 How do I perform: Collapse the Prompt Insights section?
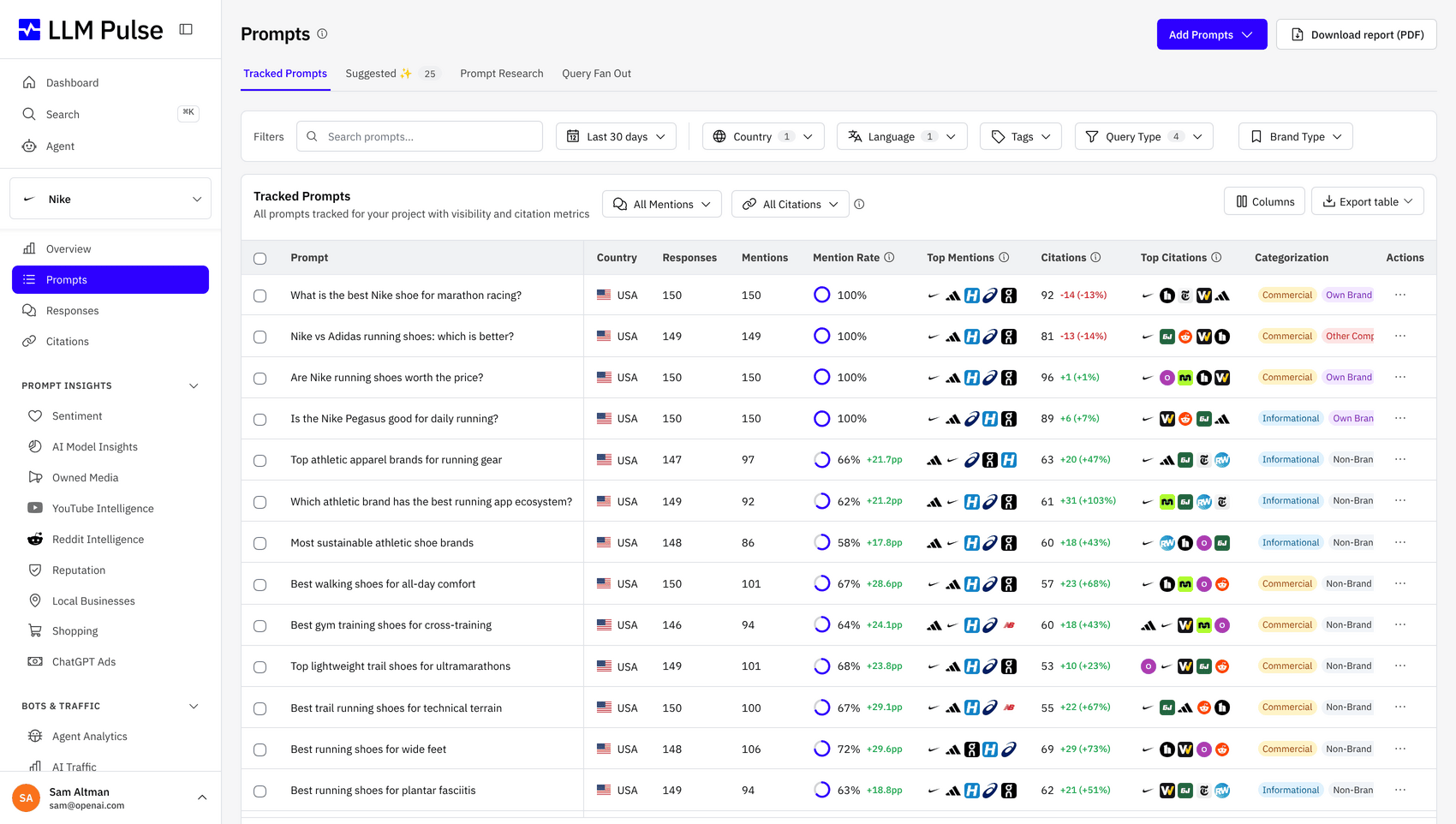[x=194, y=385]
